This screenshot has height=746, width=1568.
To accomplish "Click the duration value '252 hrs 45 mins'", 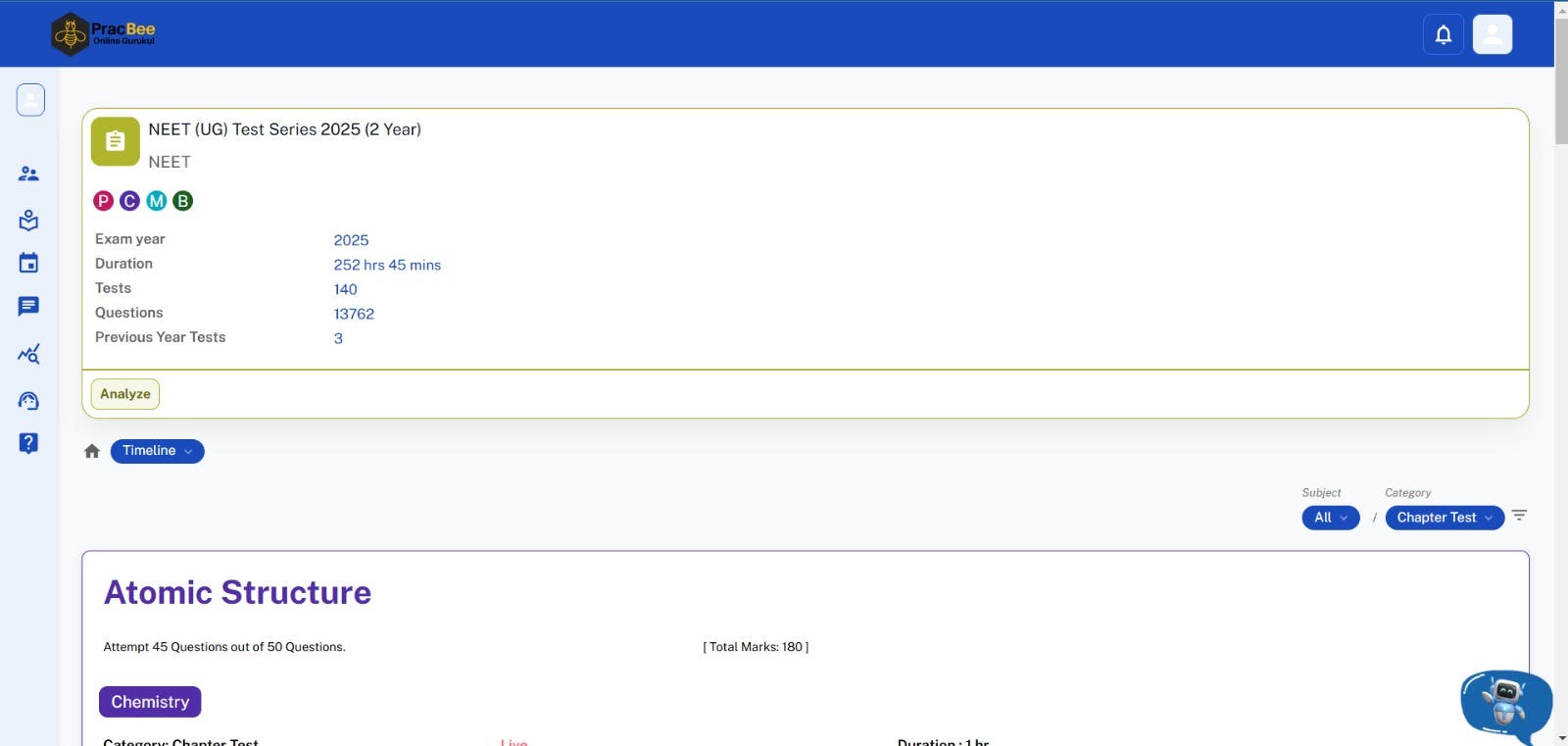I will (x=387, y=265).
